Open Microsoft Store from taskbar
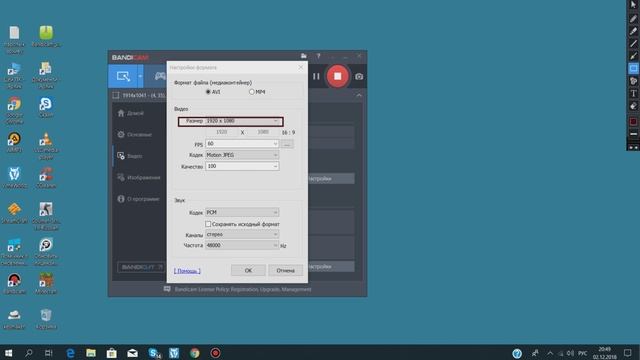The image size is (640, 360). click(111, 353)
